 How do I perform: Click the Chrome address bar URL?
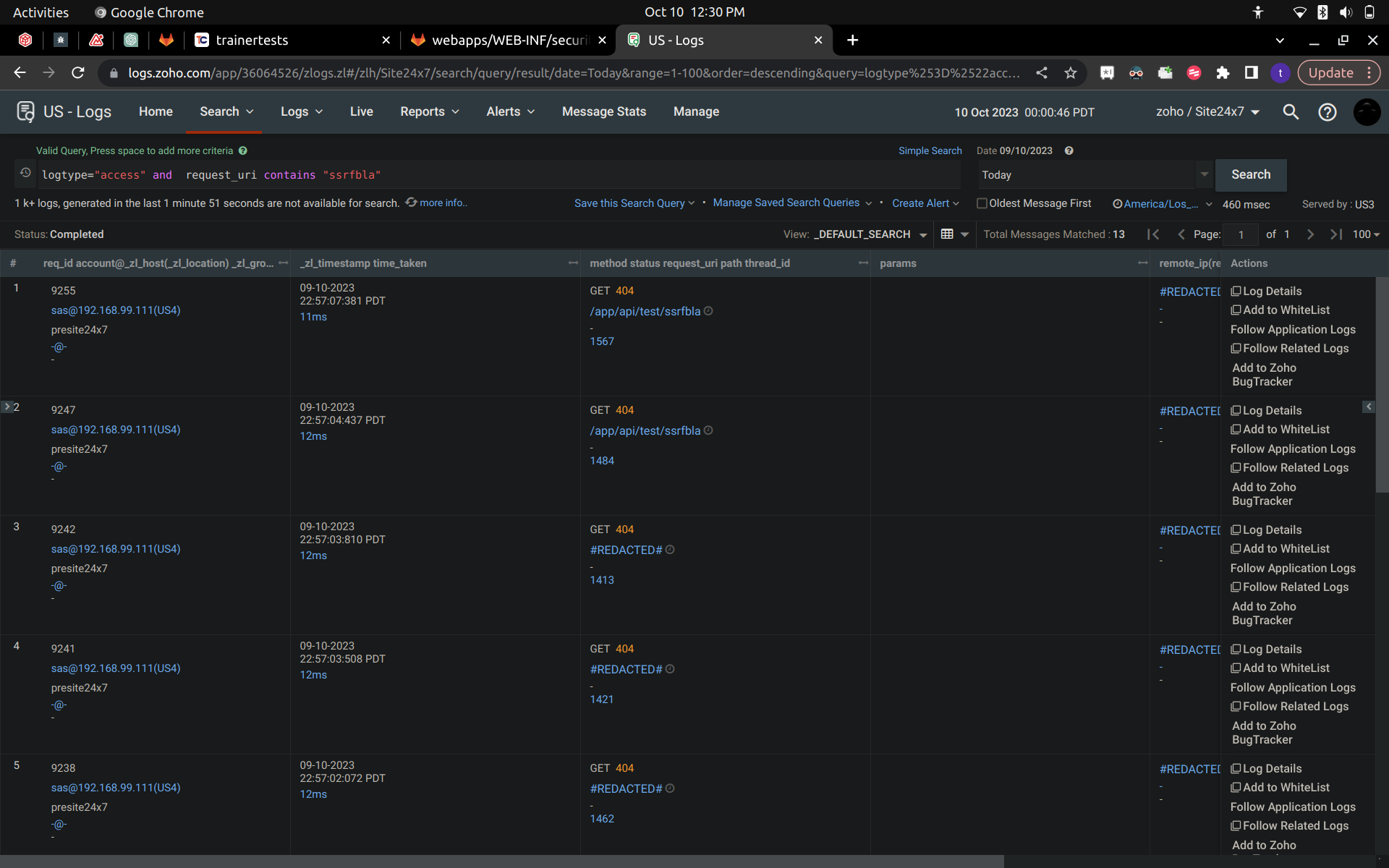(574, 72)
